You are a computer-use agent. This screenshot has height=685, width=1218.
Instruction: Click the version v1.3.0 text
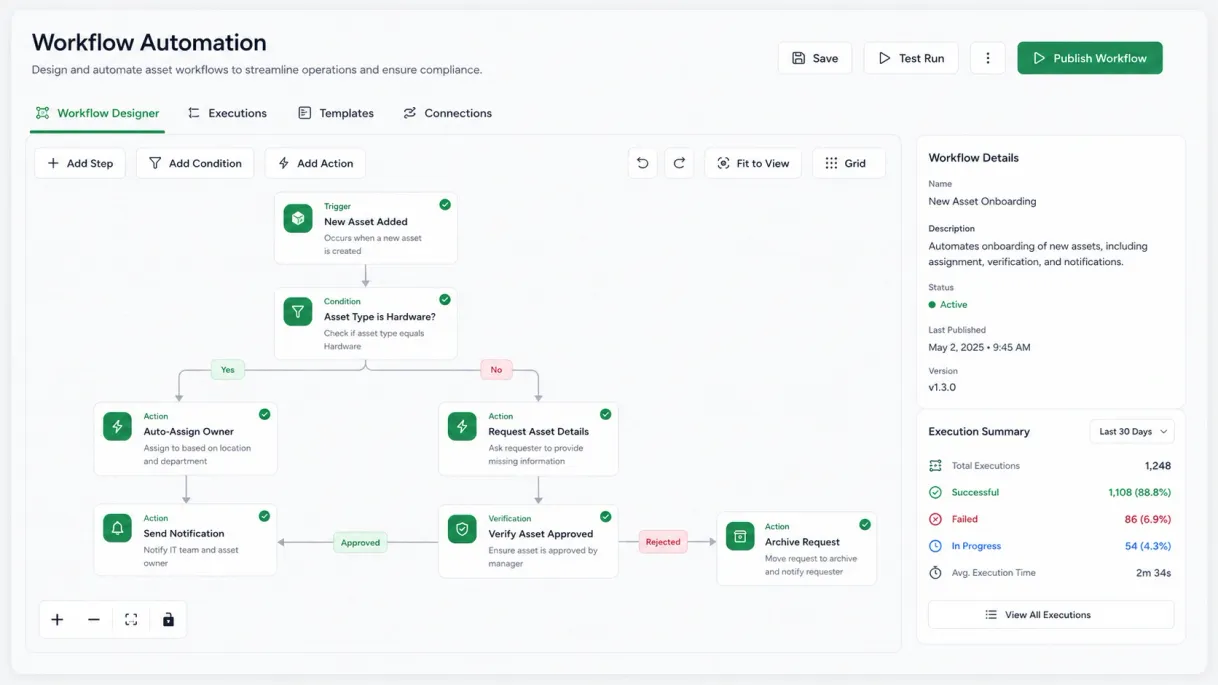click(x=942, y=387)
